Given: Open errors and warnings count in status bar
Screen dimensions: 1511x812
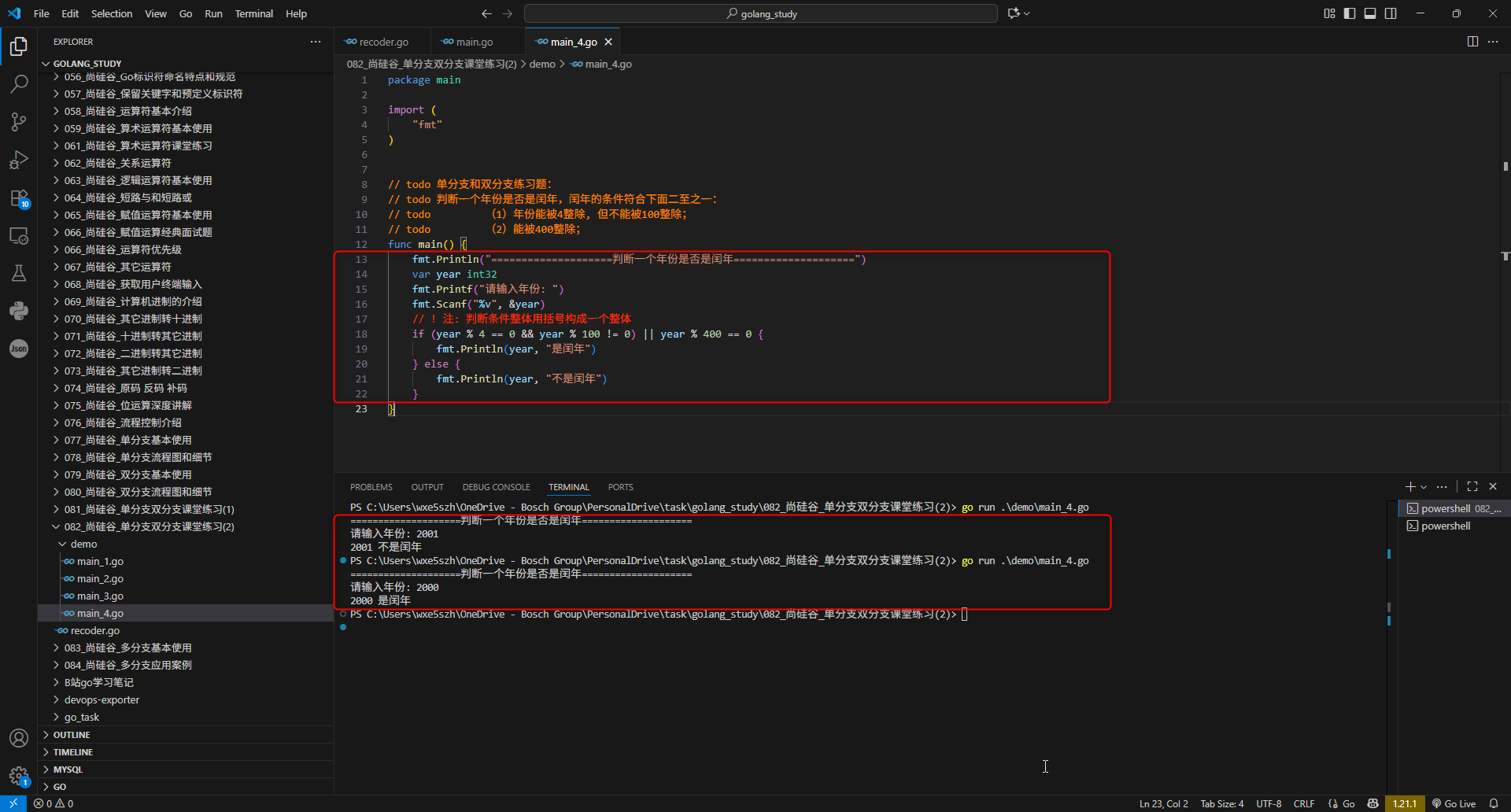Looking at the screenshot, I should pyautogui.click(x=54, y=803).
